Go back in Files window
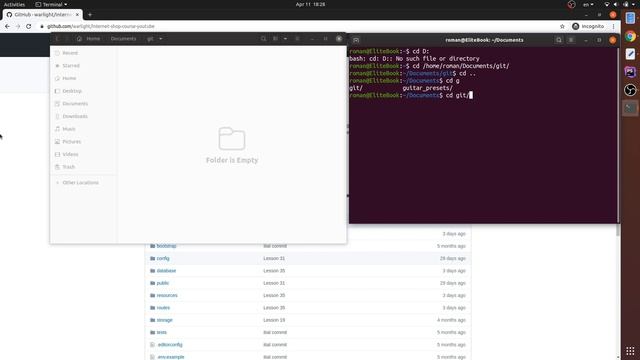Image resolution: width=640 pixels, height=360 pixels. click(x=57, y=38)
